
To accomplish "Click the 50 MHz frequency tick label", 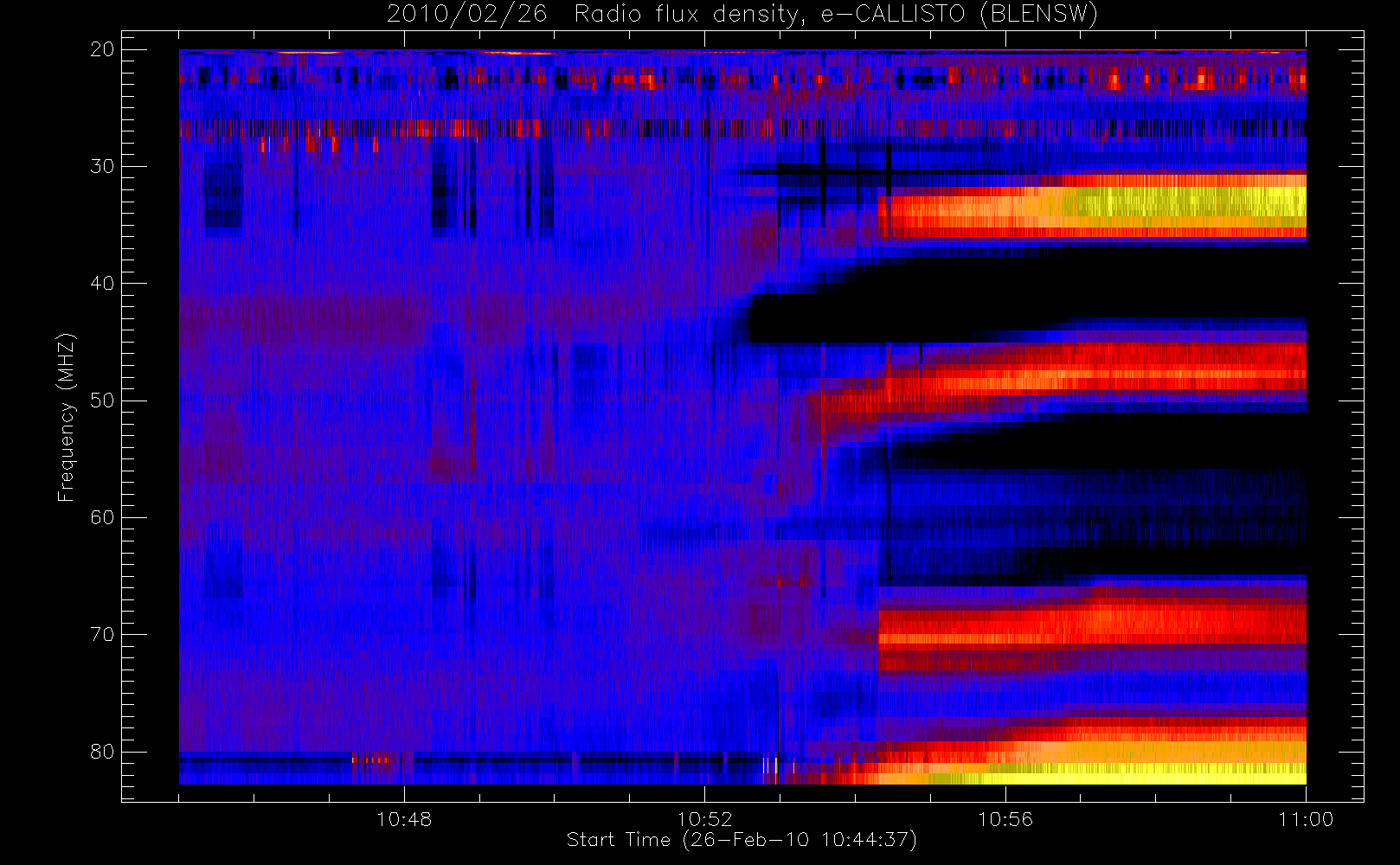I will tap(102, 400).
